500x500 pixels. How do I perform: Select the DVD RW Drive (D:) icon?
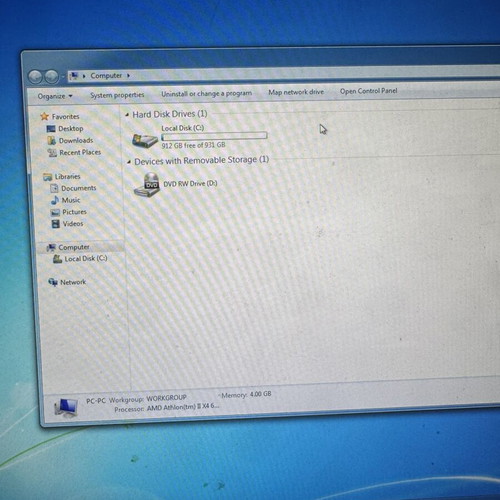coord(147,185)
